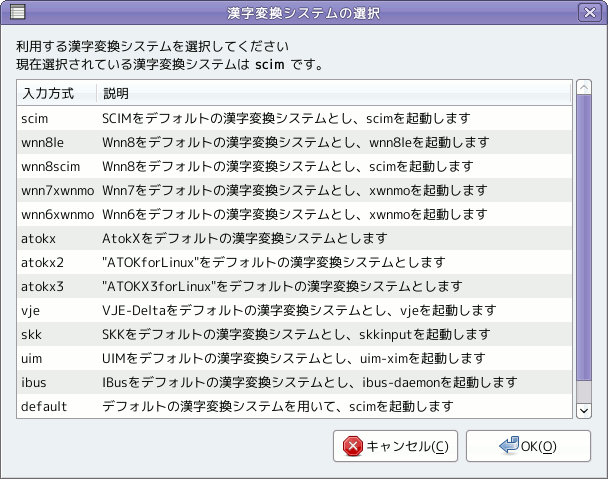Choose the atokx row
Screen dimensions: 608x479
click(294, 238)
